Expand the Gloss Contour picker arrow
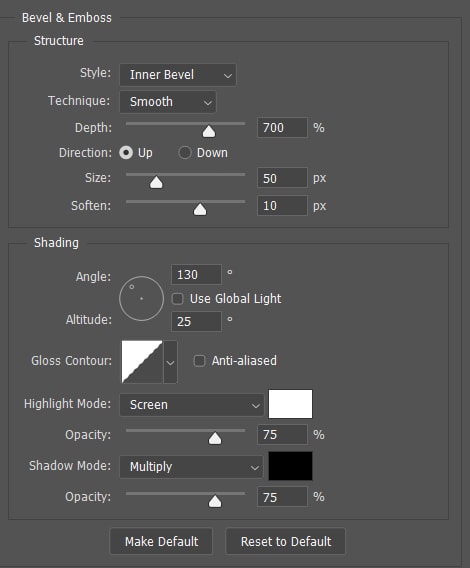The width and height of the screenshot is (470, 568). click(x=170, y=362)
